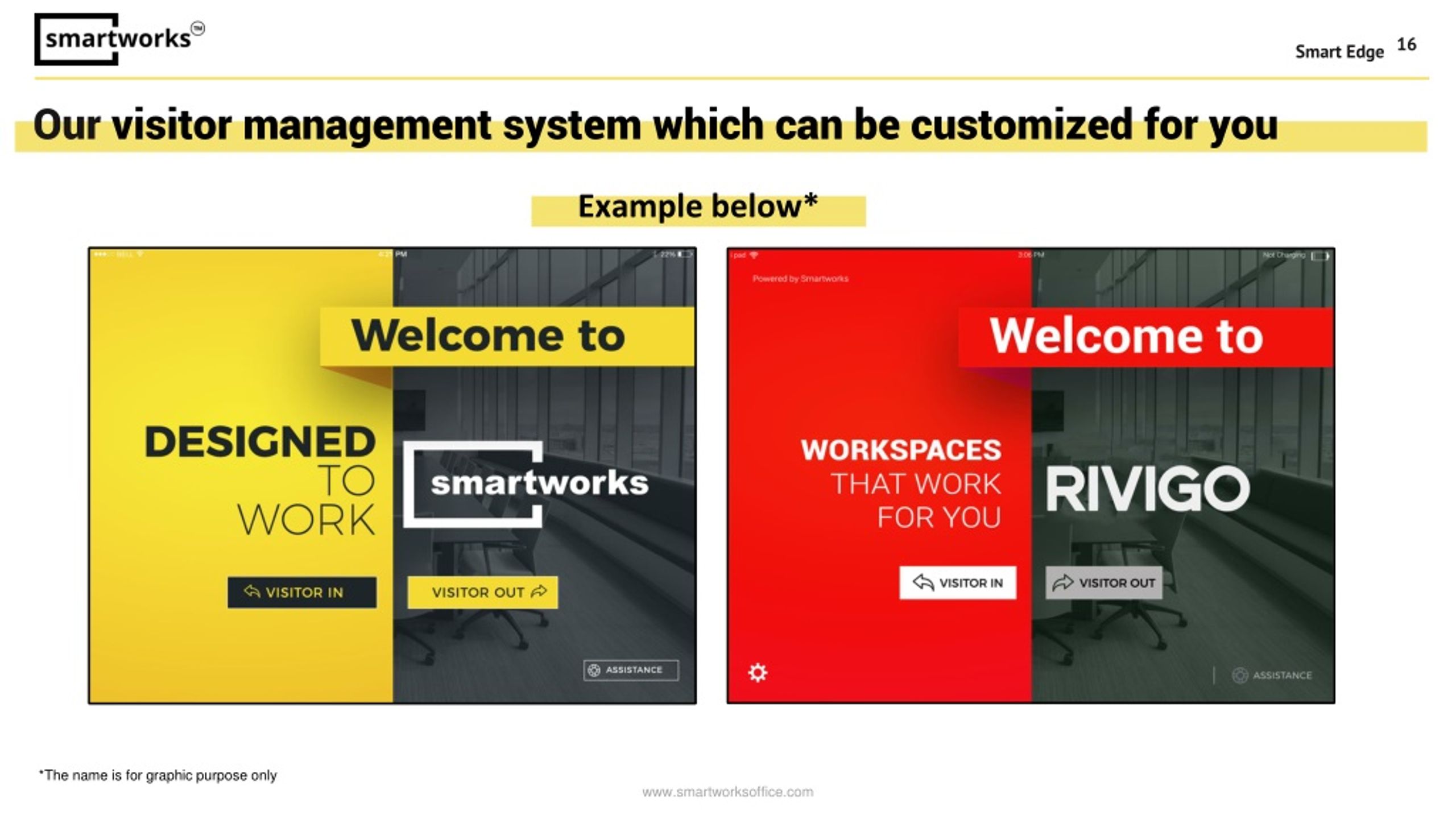Click the yellow 'Welcome to' banner
This screenshot has width=1456, height=819.
point(507,336)
